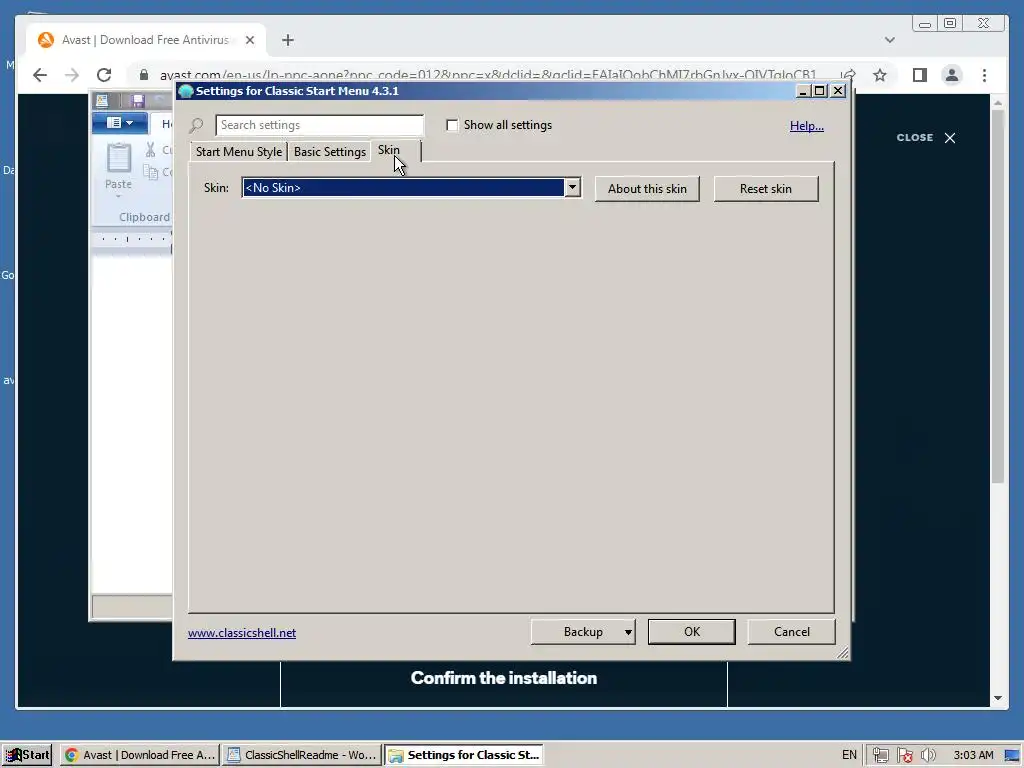
Task: Open the WordPad file menu dropdown
Action: coord(120,123)
